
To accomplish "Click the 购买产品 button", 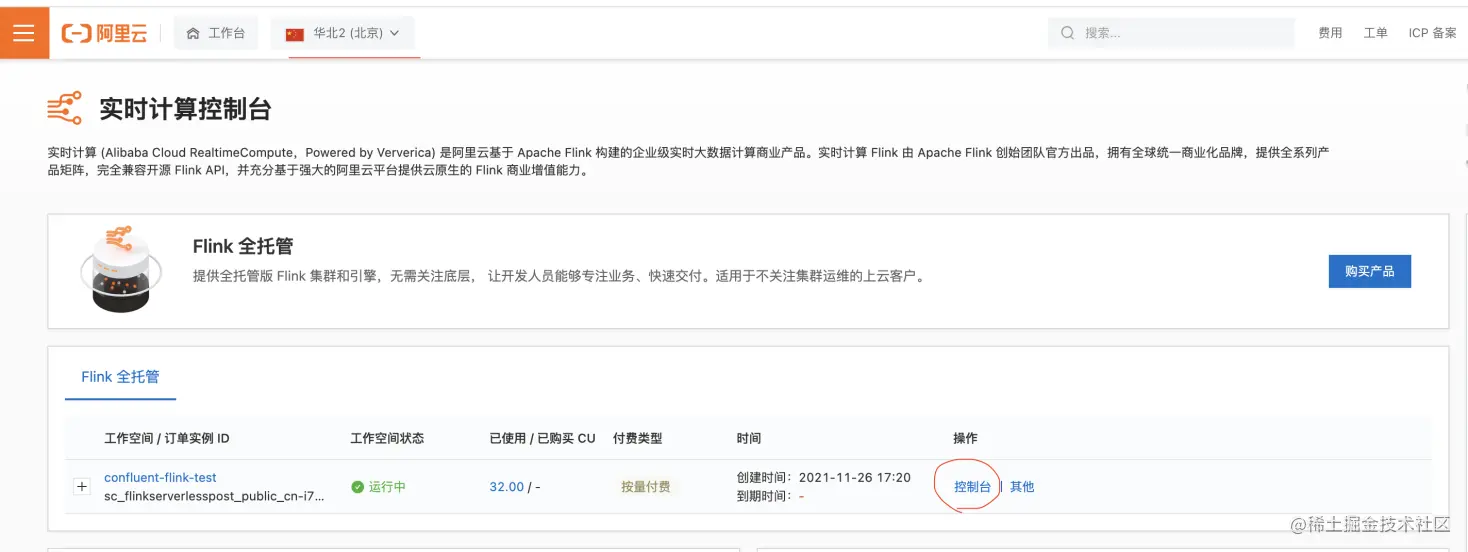I will point(1369,271).
